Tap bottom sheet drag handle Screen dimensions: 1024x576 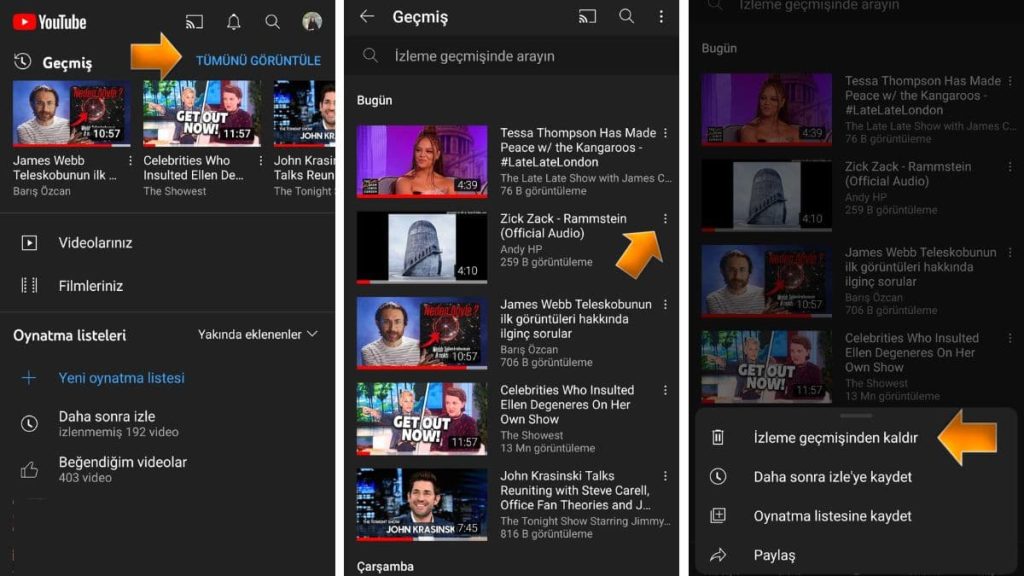pyautogui.click(x=856, y=415)
